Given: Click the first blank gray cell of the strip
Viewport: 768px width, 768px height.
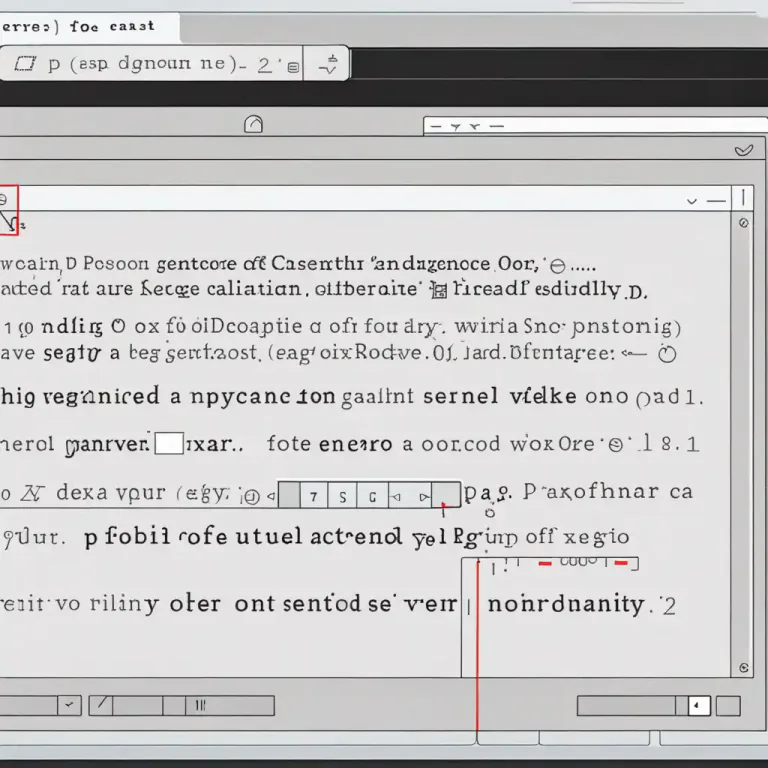Looking at the screenshot, I should coord(289,496).
